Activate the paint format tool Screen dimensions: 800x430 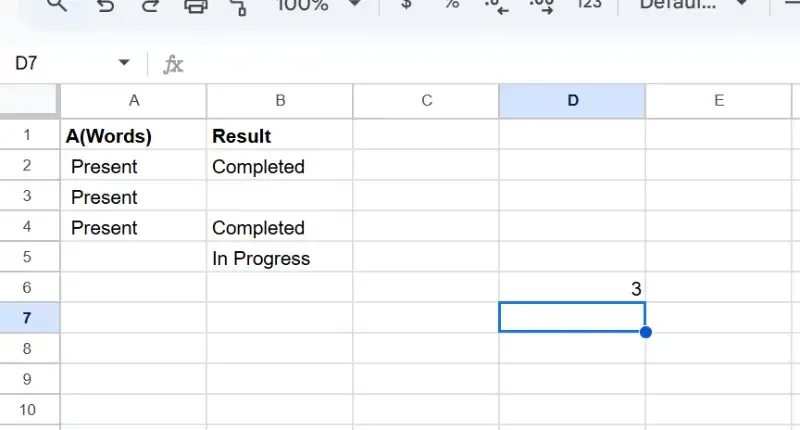pyautogui.click(x=238, y=5)
